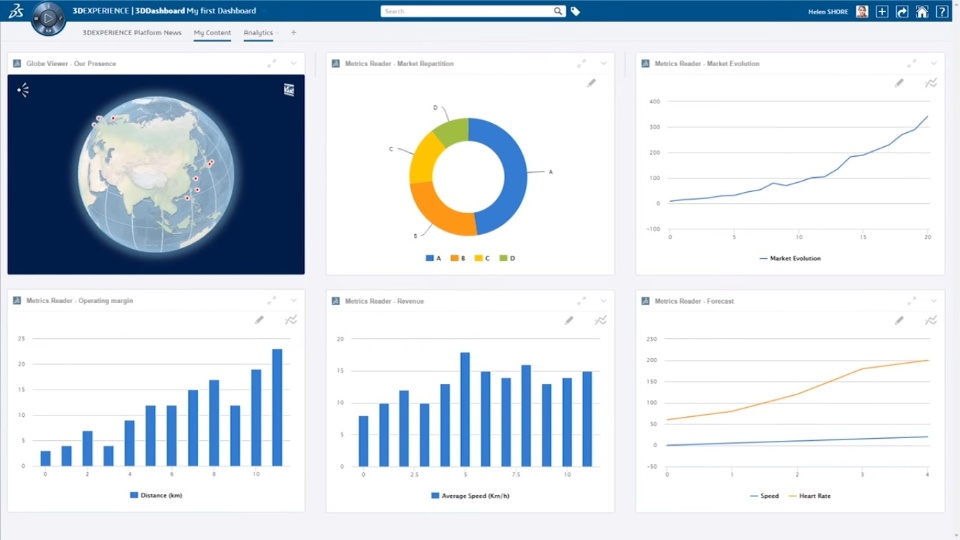Click the search magnifier icon
Viewport: 960px width, 540px height.
coord(558,11)
